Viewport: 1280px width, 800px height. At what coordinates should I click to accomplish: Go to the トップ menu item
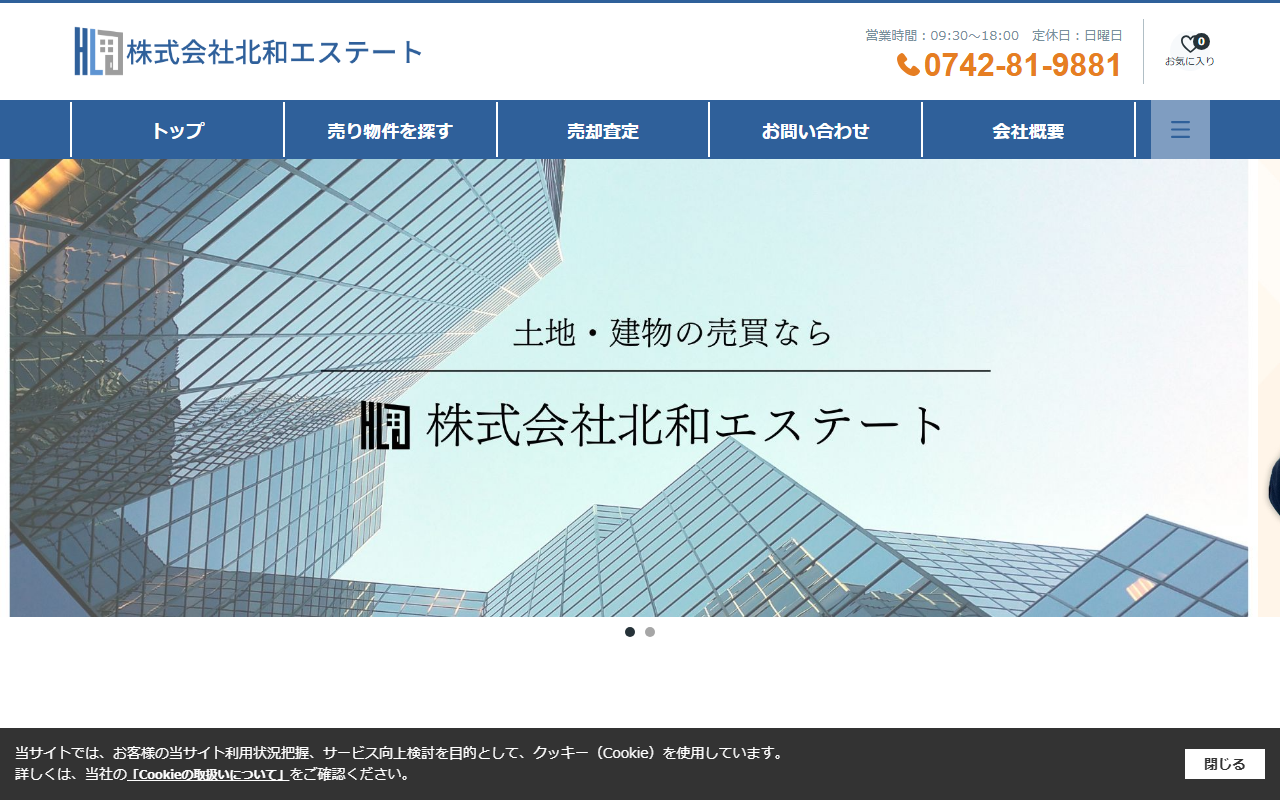pyautogui.click(x=178, y=130)
